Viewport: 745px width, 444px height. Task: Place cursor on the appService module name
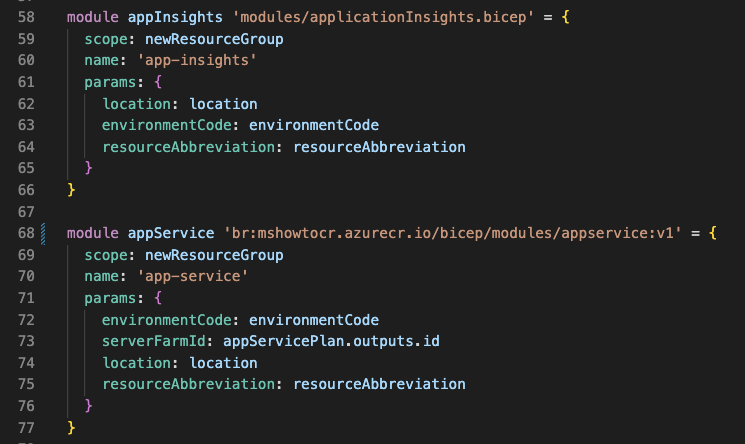pos(171,233)
